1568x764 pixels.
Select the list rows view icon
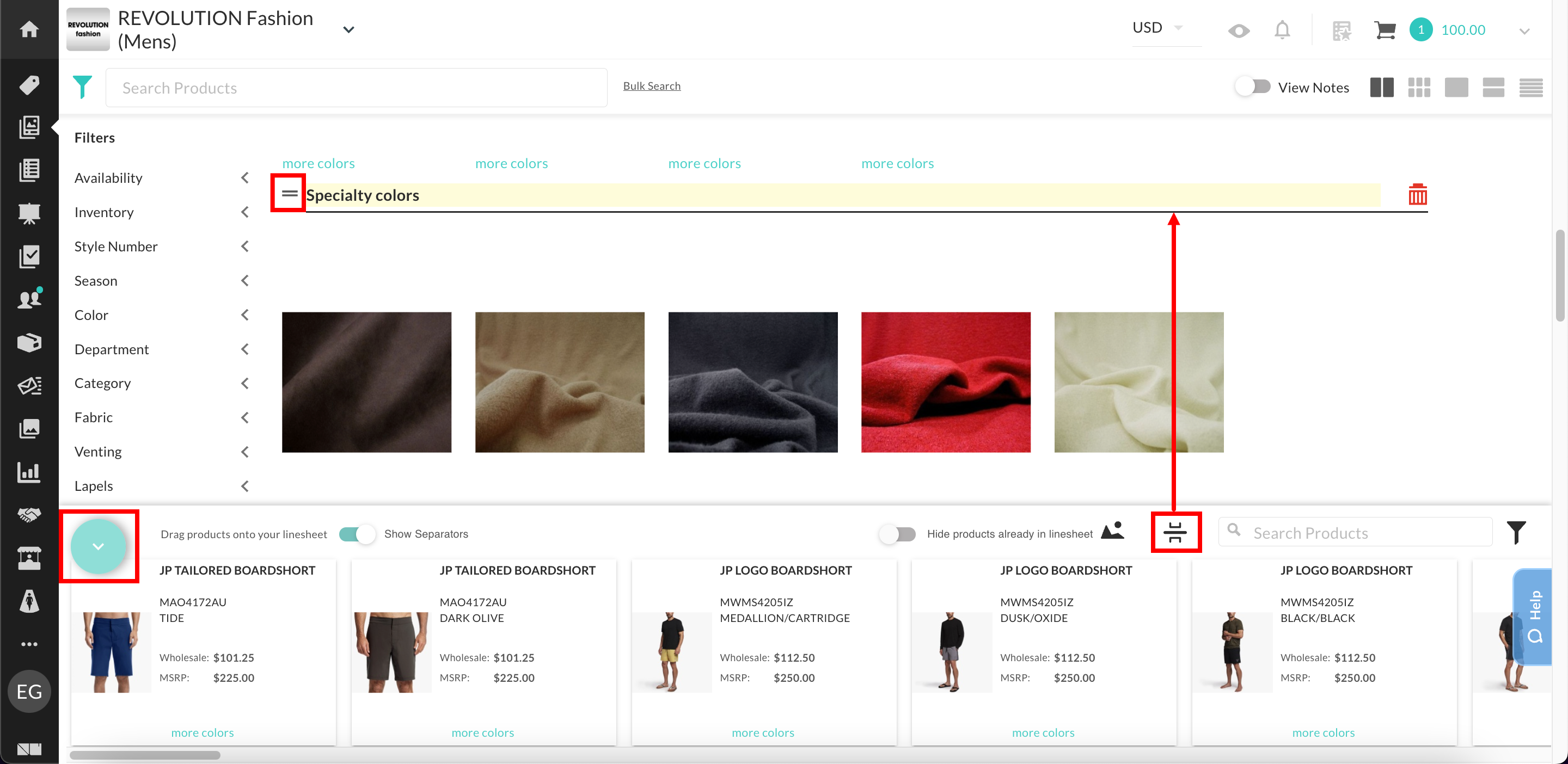click(x=1530, y=88)
